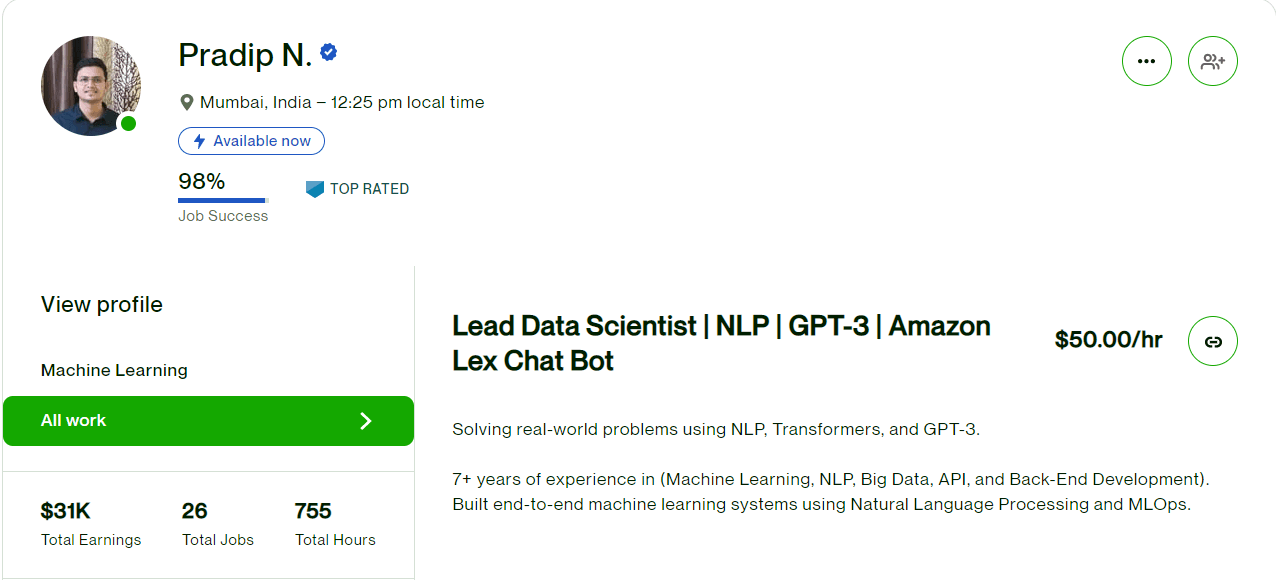The image size is (1276, 580).
Task: Select the All work tab
Action: coord(72,420)
